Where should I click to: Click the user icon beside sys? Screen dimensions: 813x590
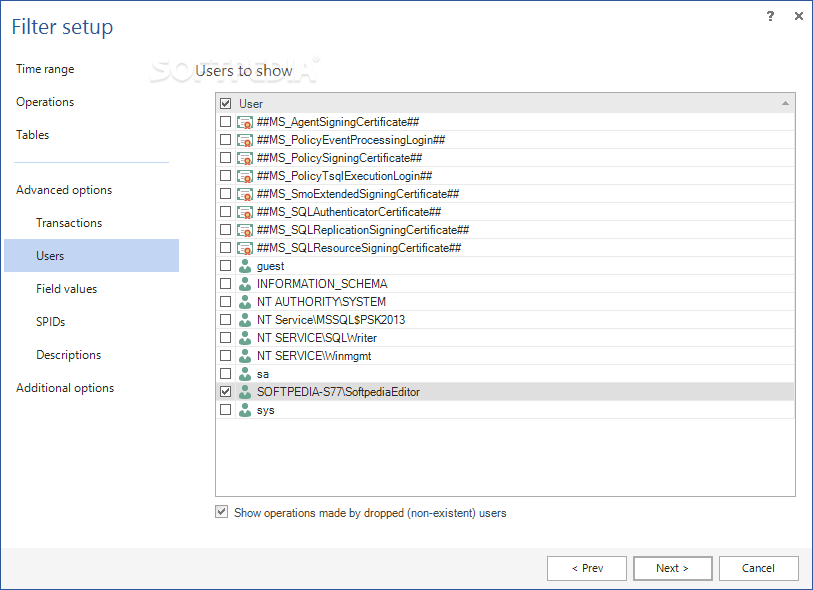point(245,410)
